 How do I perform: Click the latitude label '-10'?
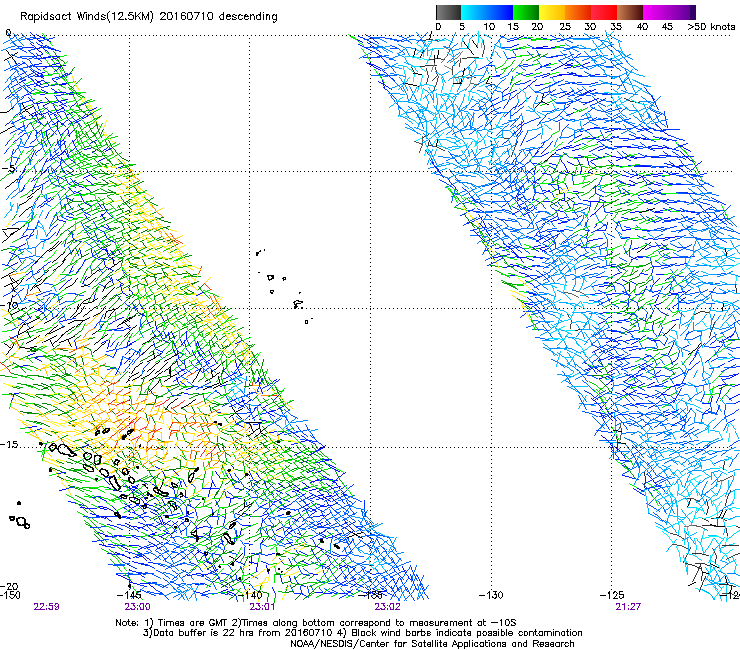click(x=9, y=305)
